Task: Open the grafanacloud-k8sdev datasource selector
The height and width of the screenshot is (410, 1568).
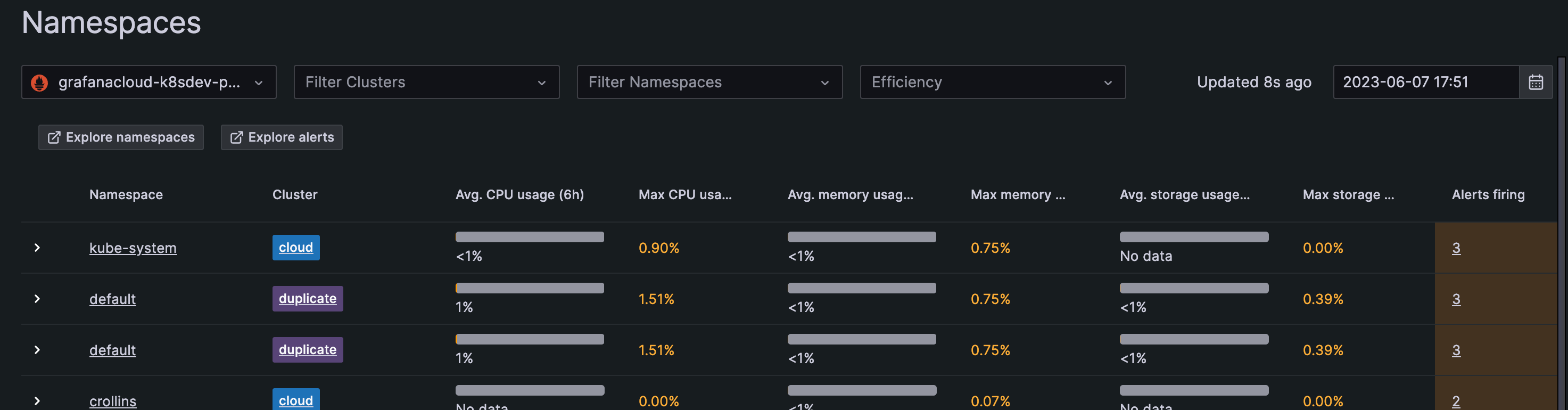Action: click(x=149, y=82)
